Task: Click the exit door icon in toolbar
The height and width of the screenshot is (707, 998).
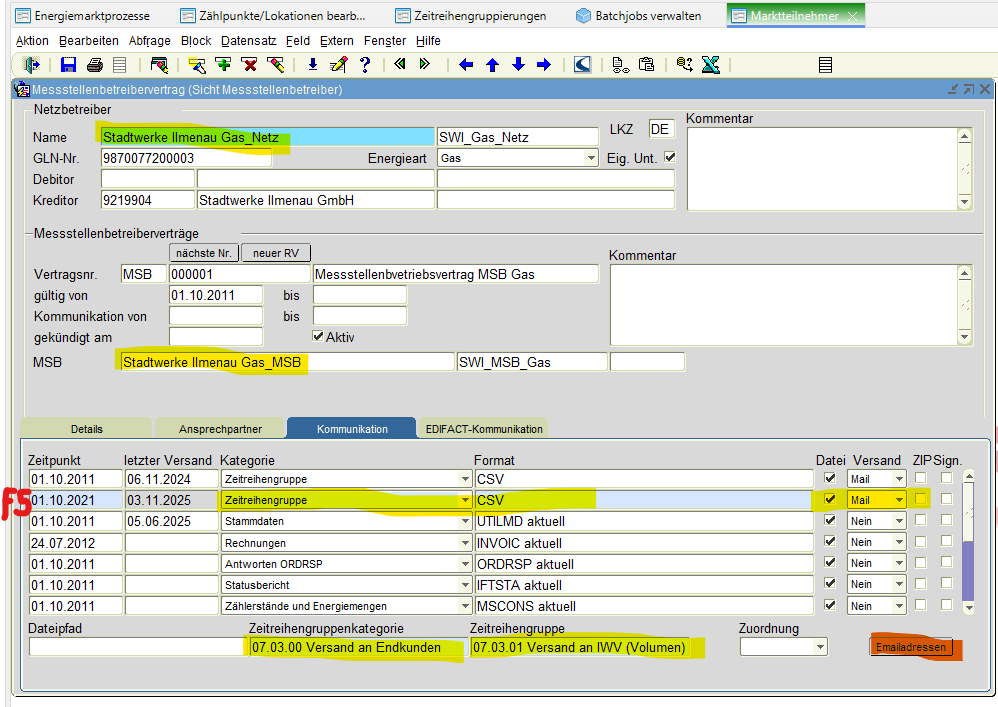Action: coord(30,65)
